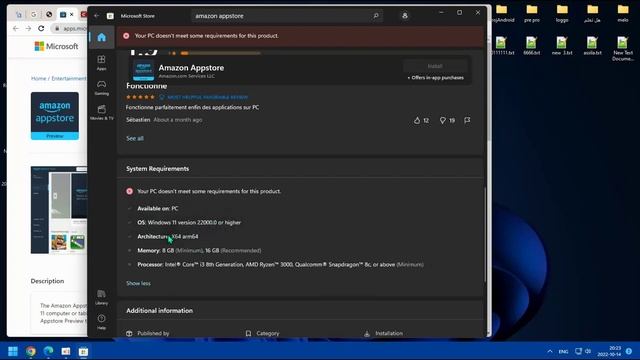This screenshot has width=640, height=360.
Task: Open the Windows Start menu
Action: [13, 351]
